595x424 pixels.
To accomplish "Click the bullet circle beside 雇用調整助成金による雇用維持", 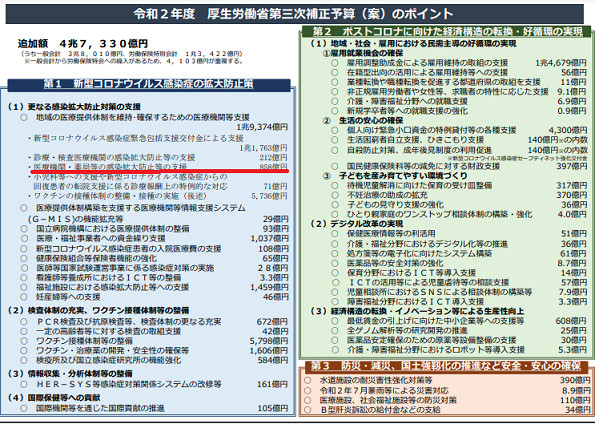I will click(334, 63).
